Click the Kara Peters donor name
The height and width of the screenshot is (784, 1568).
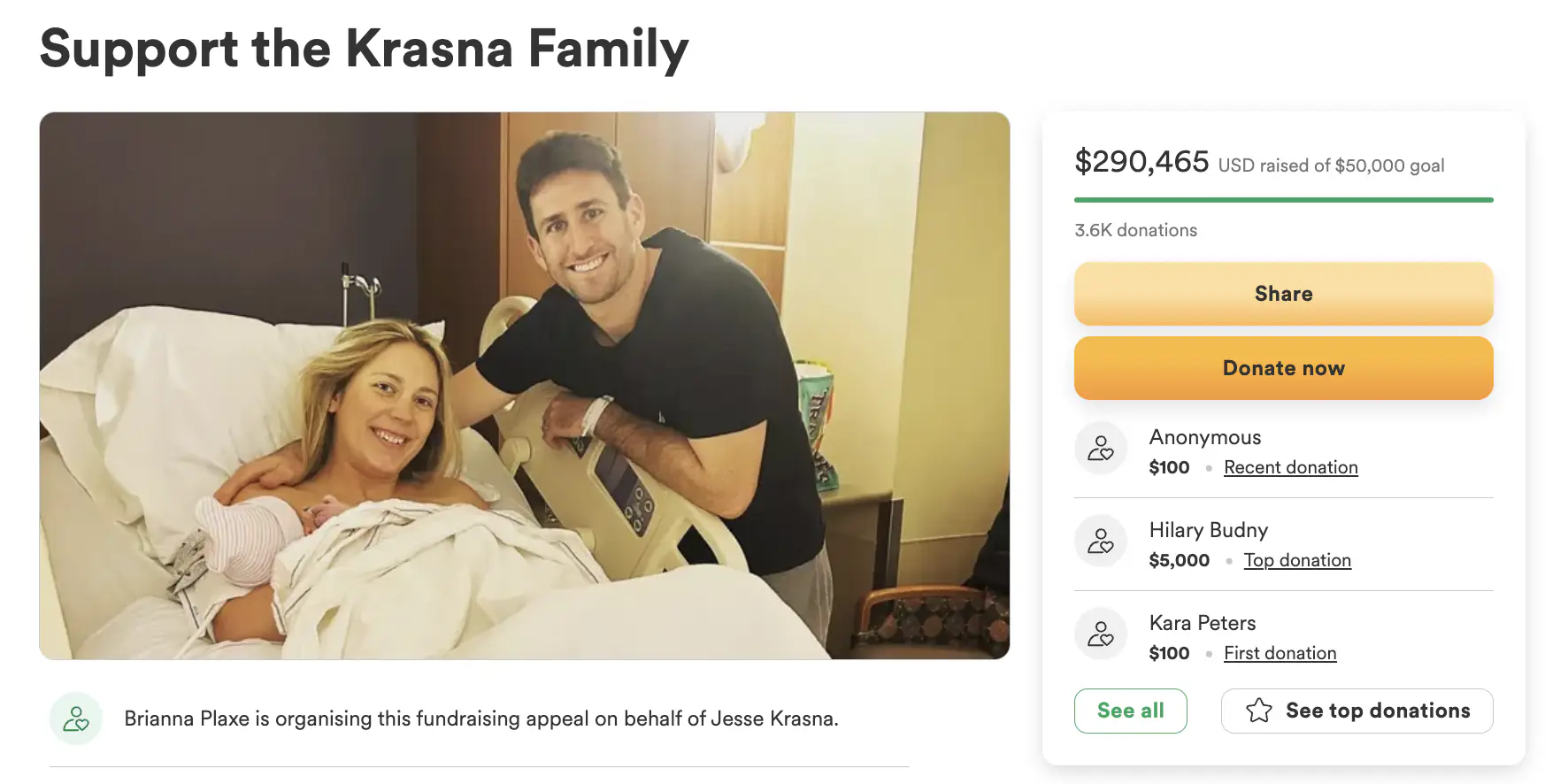point(1202,623)
